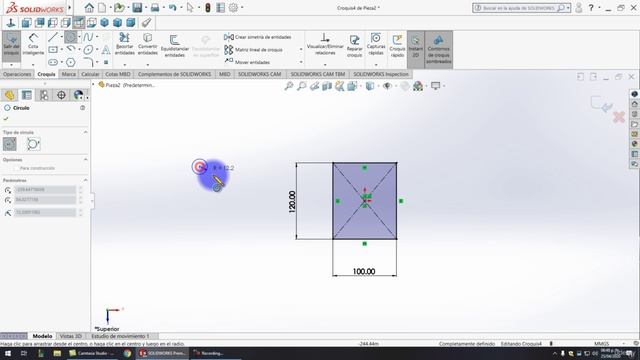The height and width of the screenshot is (360, 640).
Task: Click Mover entidades
Action: (247, 62)
